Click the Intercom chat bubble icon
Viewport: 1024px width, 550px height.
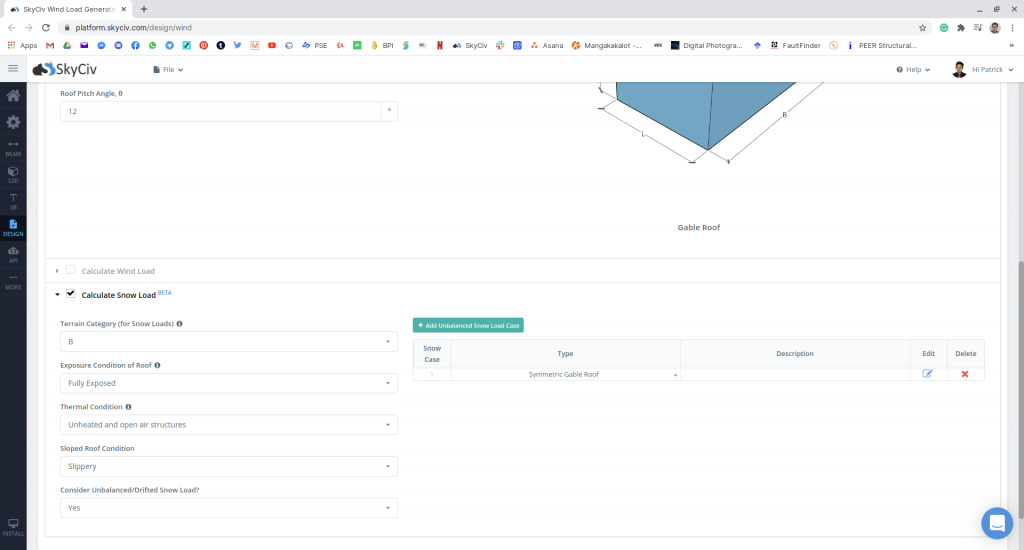996,522
